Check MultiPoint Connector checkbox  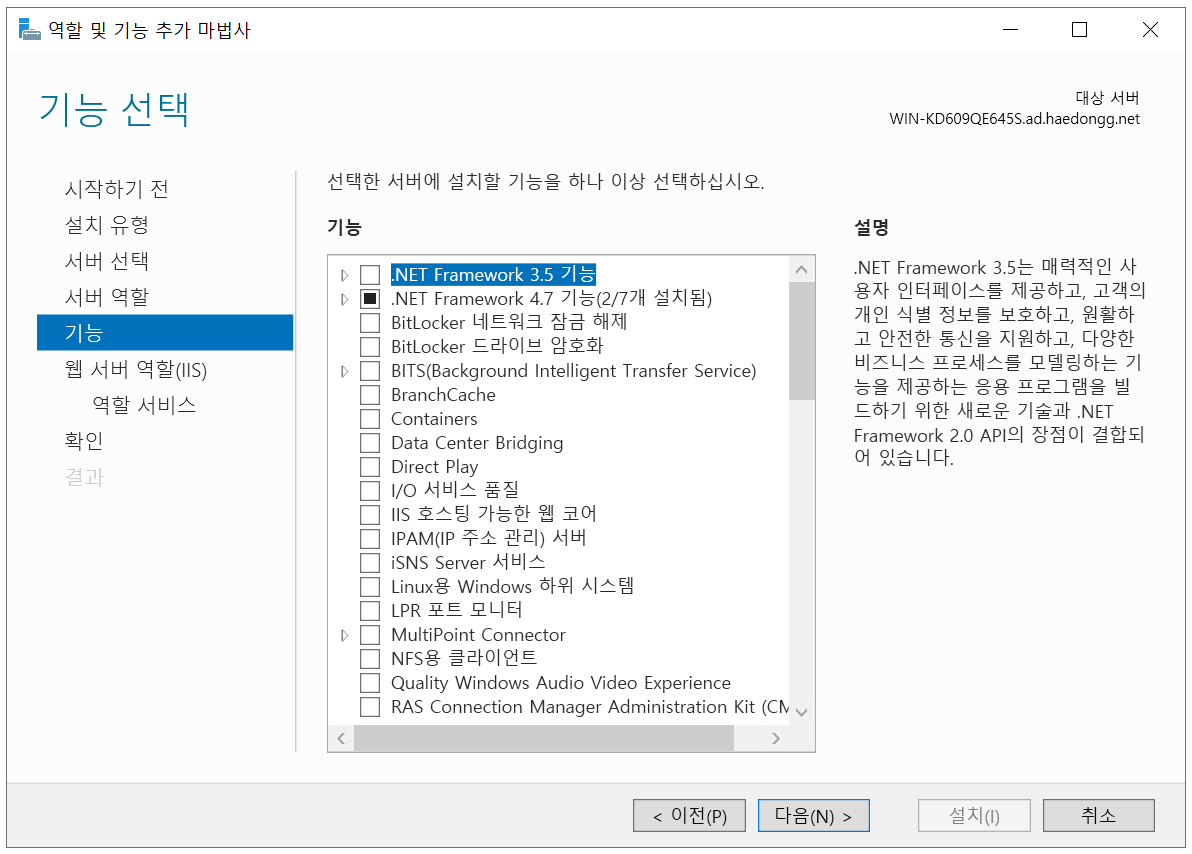[369, 635]
